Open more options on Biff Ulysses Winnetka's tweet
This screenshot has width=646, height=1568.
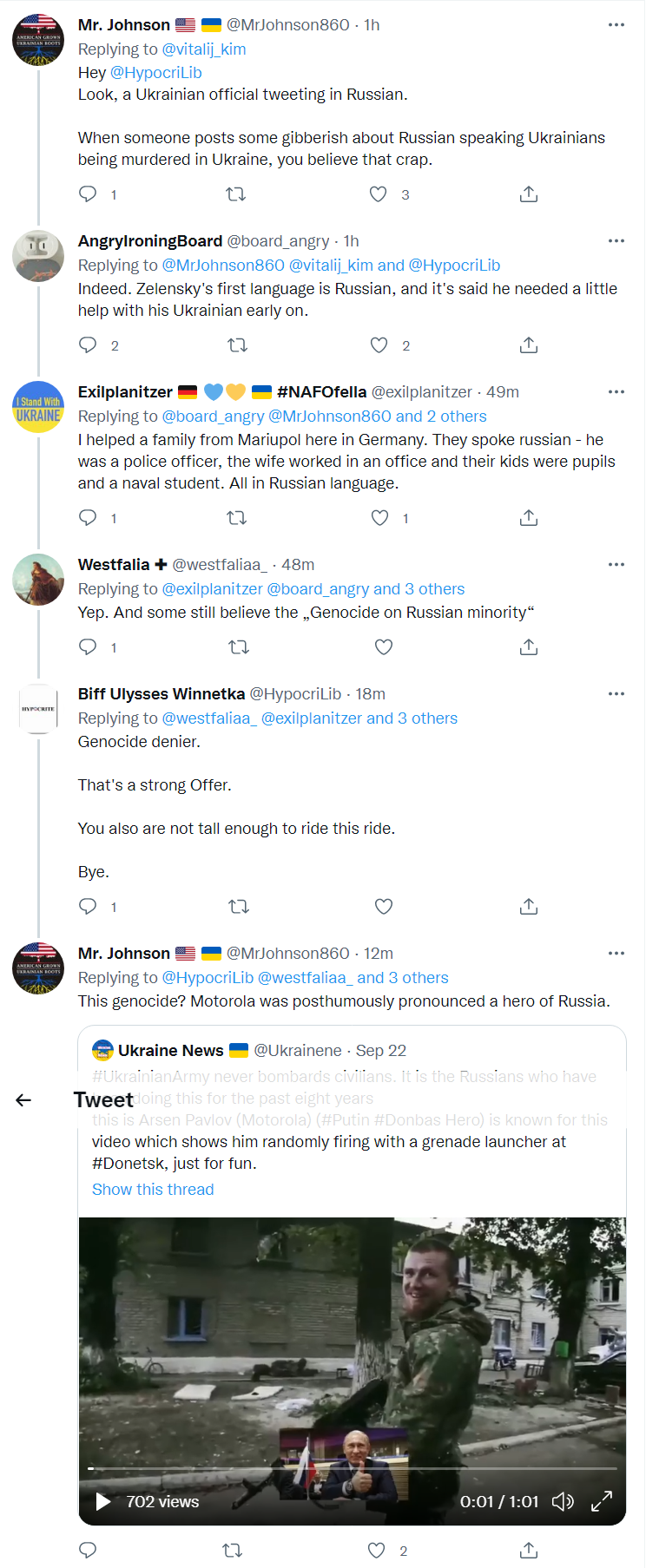[x=616, y=693]
